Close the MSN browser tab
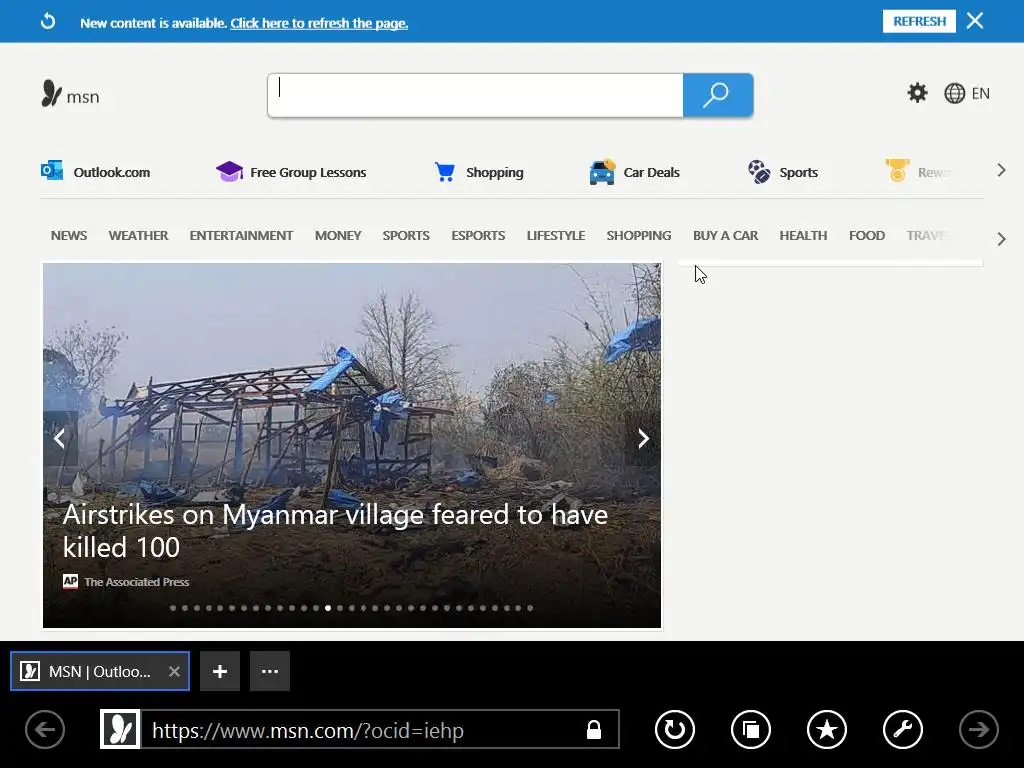Screen dimensions: 1024x768 click(174, 671)
